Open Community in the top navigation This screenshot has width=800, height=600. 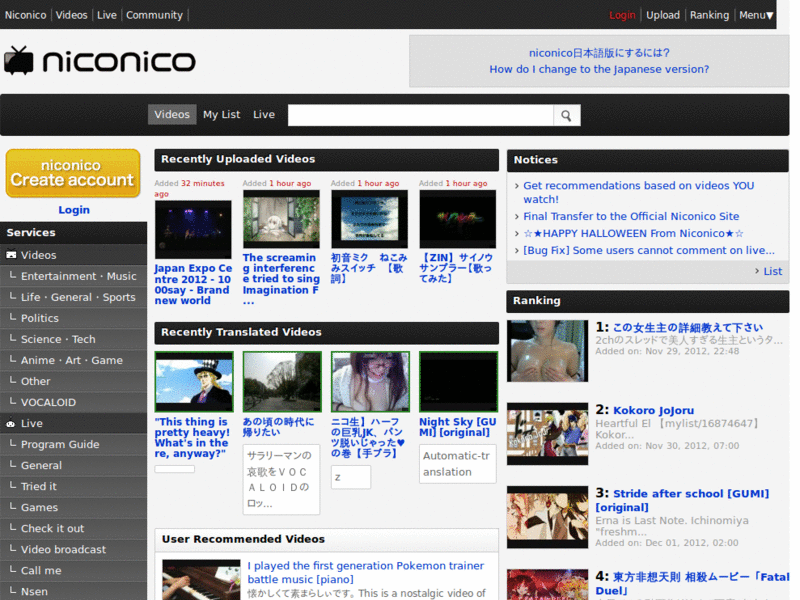click(154, 15)
